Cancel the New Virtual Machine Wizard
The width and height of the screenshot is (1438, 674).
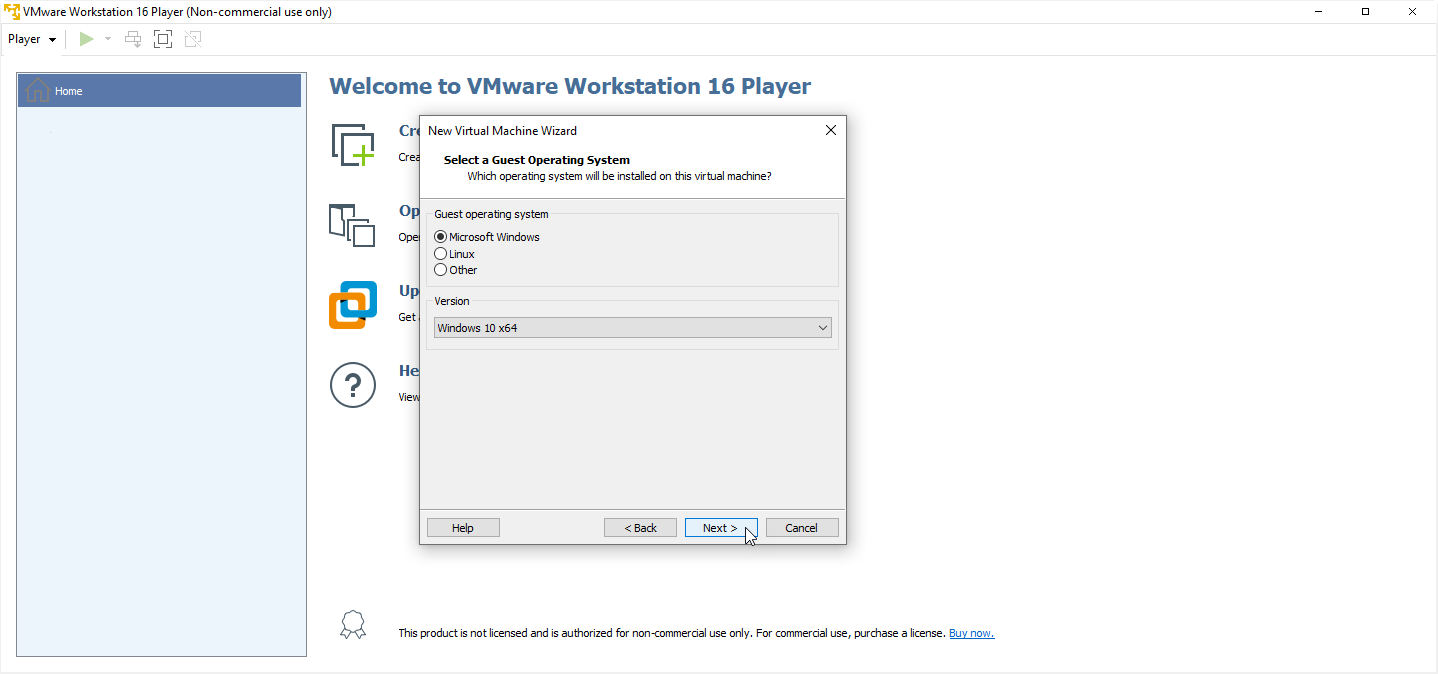pyautogui.click(x=802, y=528)
